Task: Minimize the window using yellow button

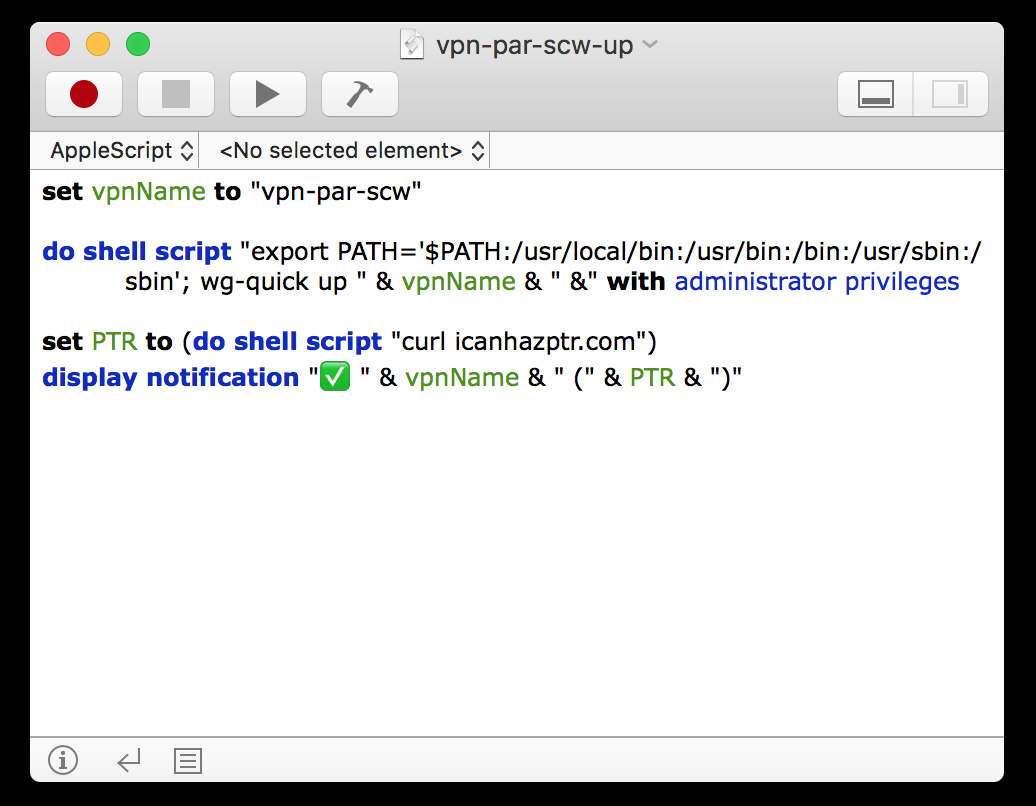Action: coord(98,45)
